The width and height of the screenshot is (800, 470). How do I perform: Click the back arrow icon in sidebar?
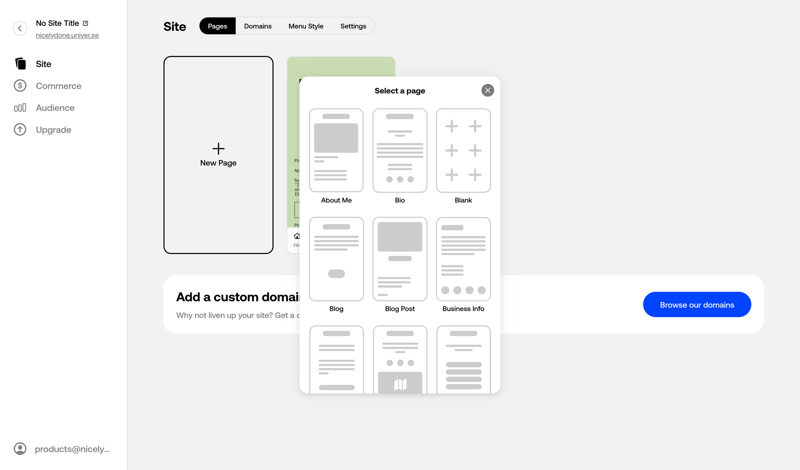tap(20, 29)
